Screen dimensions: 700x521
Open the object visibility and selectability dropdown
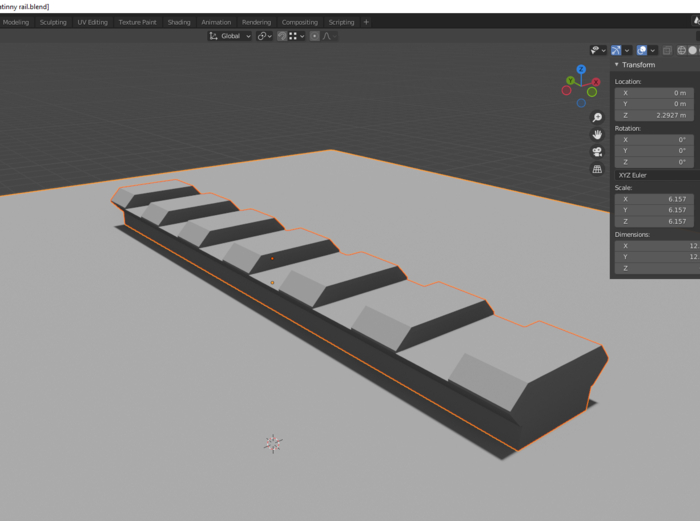[598, 50]
